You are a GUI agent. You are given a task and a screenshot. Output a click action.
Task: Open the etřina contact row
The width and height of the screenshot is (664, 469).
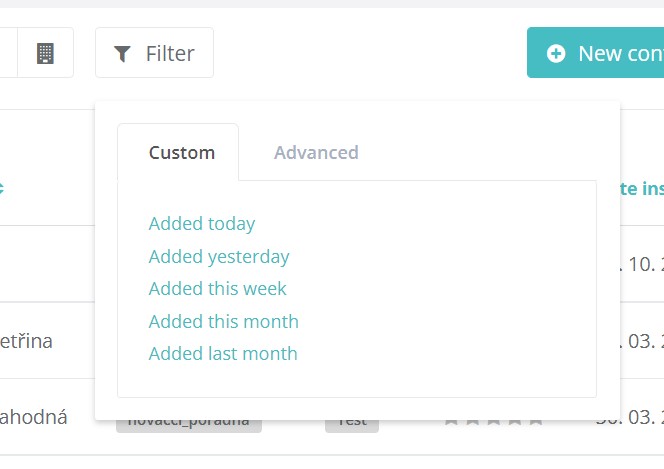coord(26,341)
